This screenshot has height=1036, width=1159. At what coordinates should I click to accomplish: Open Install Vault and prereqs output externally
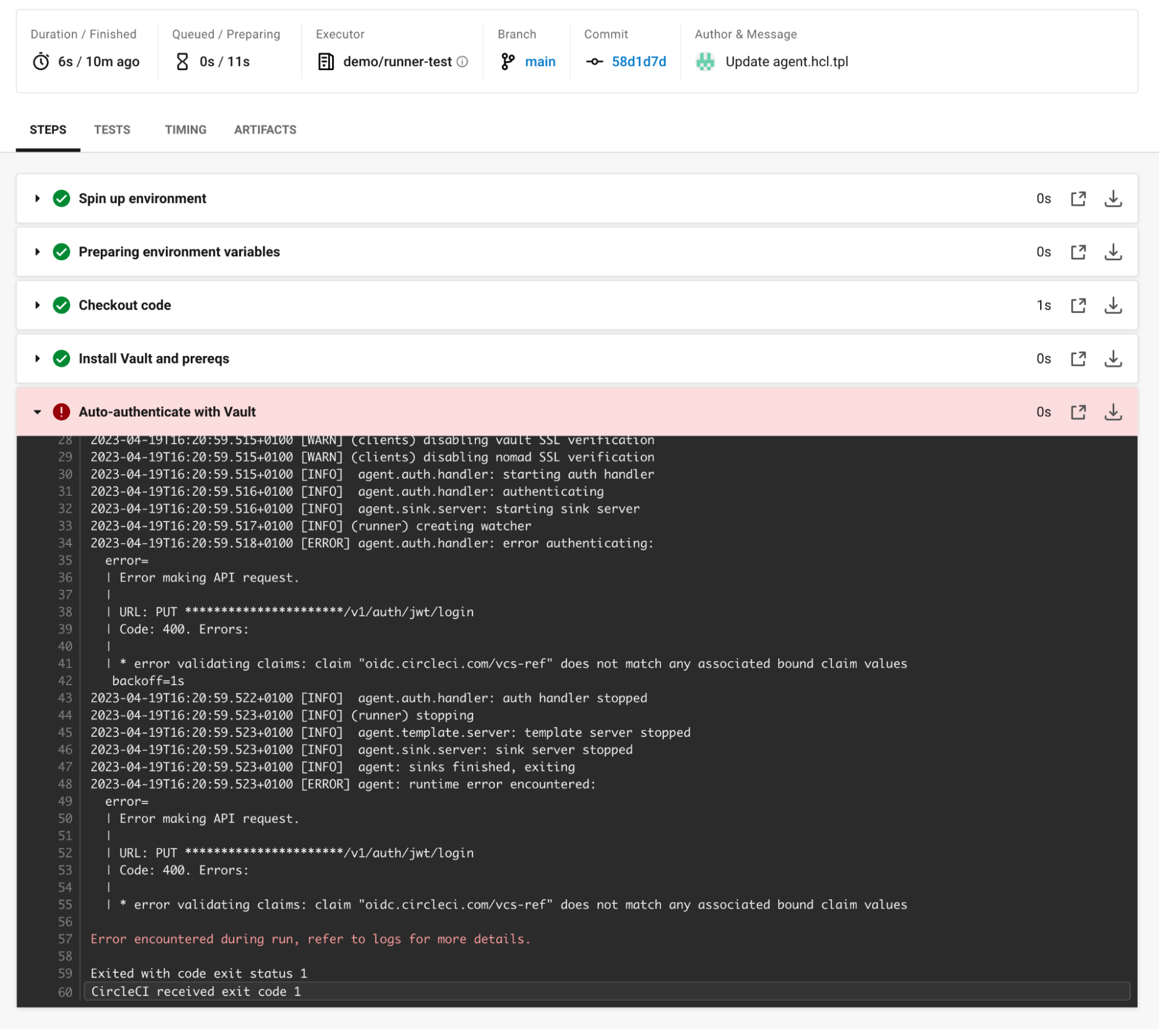point(1078,359)
